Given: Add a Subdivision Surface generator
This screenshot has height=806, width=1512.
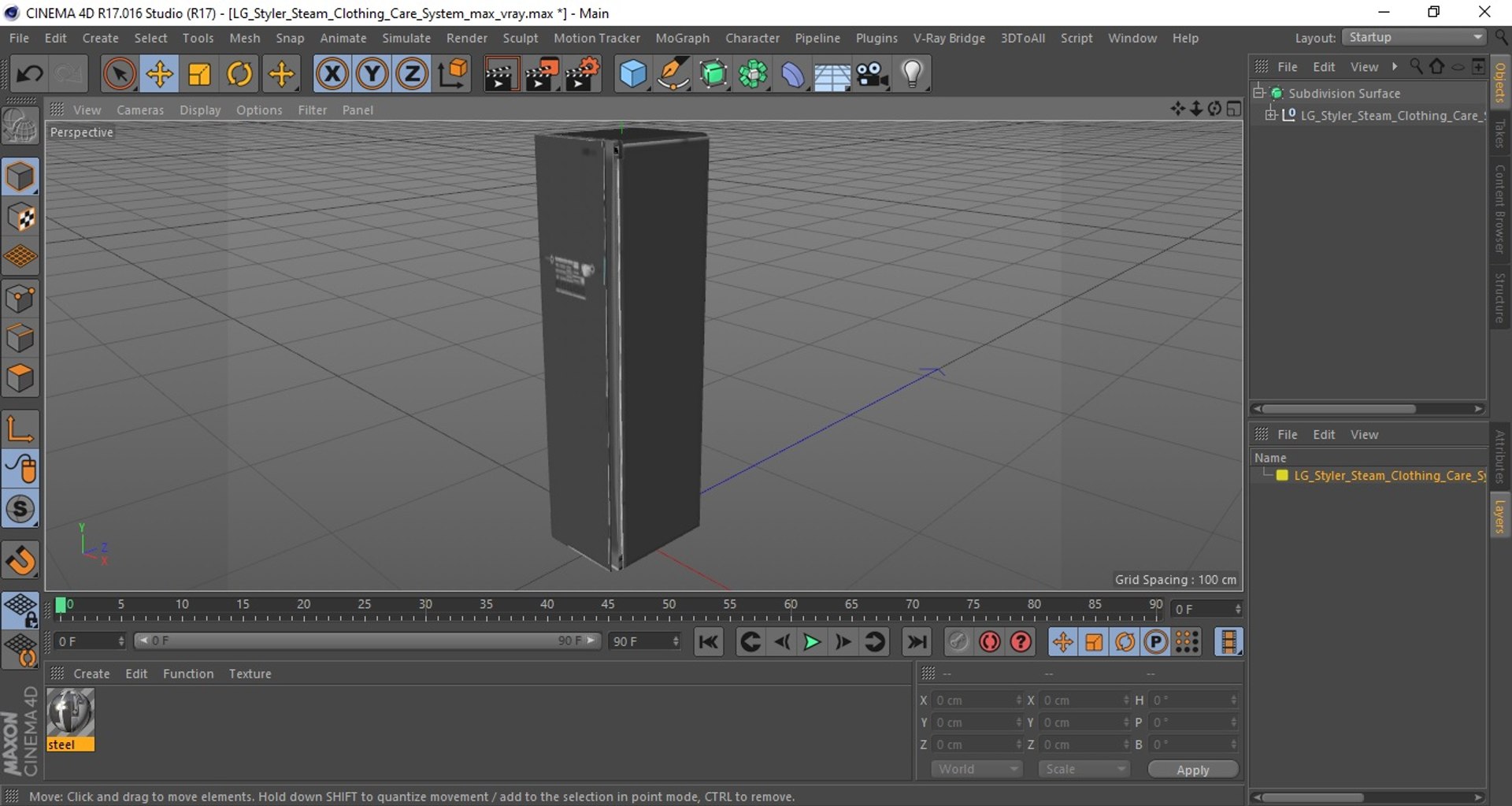Looking at the screenshot, I should coord(713,74).
